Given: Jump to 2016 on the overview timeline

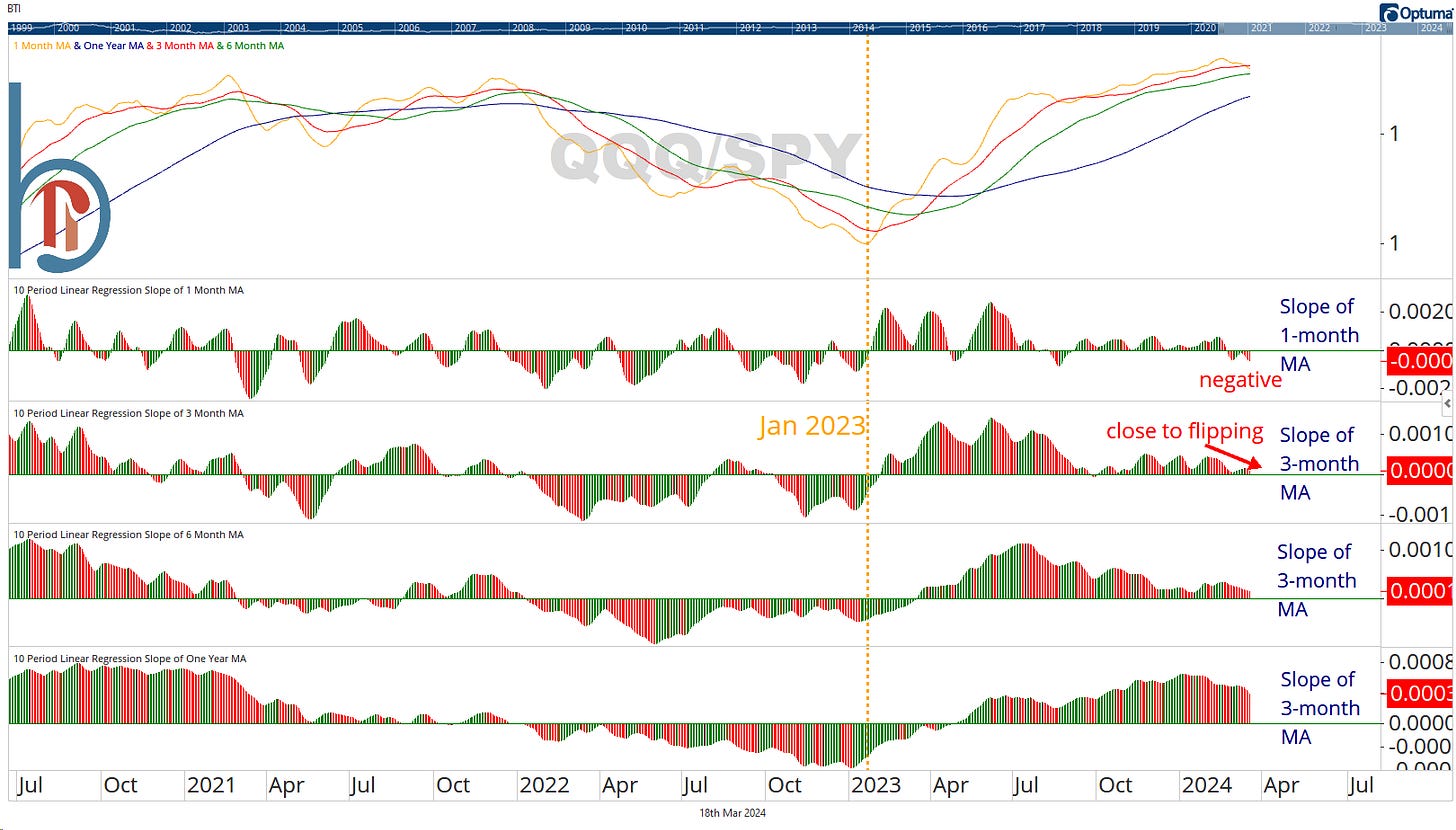Looking at the screenshot, I should tap(978, 28).
